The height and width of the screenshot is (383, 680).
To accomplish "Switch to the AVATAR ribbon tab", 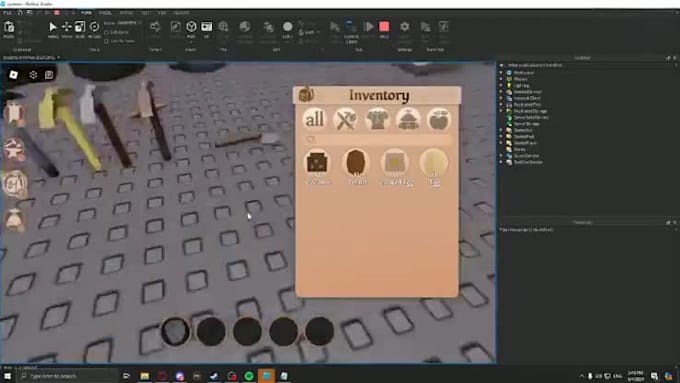I will [x=126, y=13].
